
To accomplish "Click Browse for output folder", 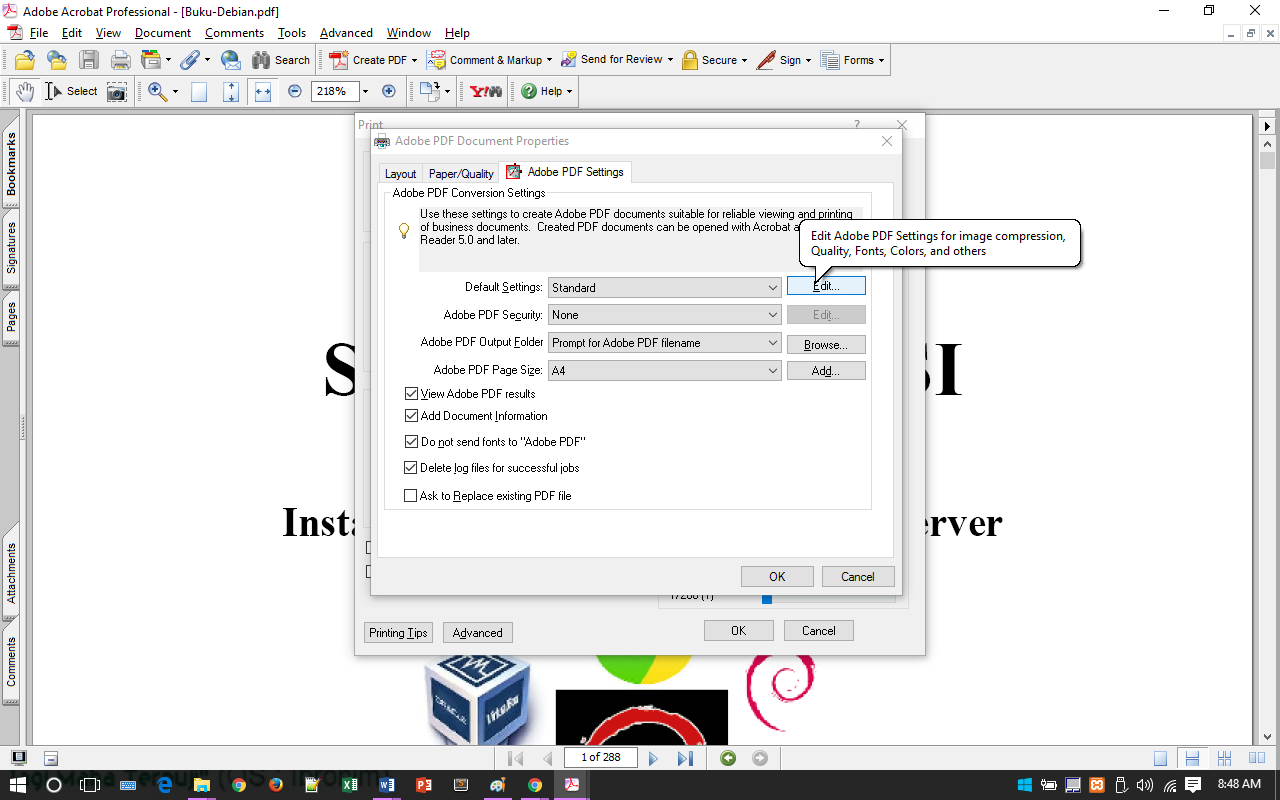I will pyautogui.click(x=826, y=345).
